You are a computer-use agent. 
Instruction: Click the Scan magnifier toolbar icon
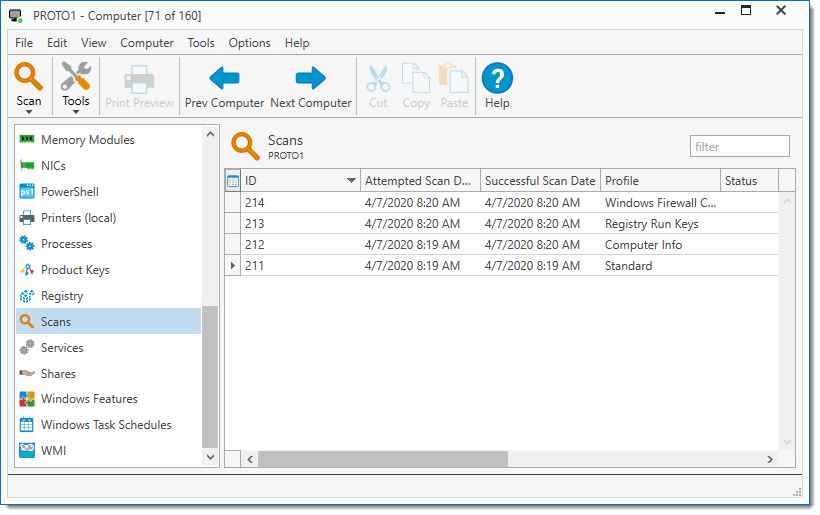click(29, 77)
